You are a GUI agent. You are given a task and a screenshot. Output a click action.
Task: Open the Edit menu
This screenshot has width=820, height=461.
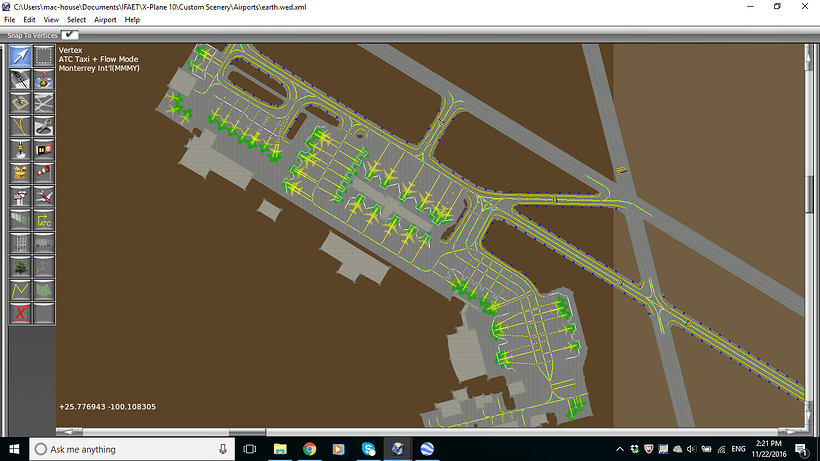coord(29,20)
